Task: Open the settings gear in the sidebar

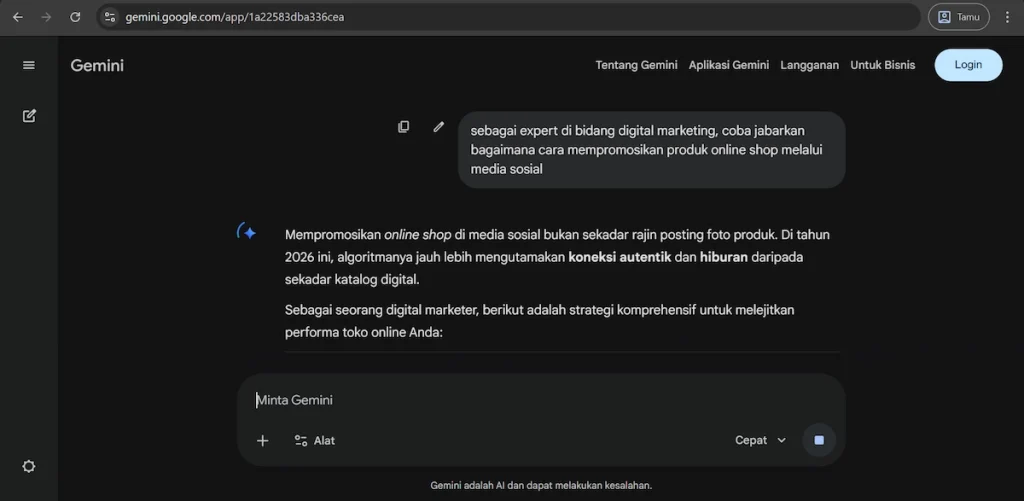Action: 29,466
